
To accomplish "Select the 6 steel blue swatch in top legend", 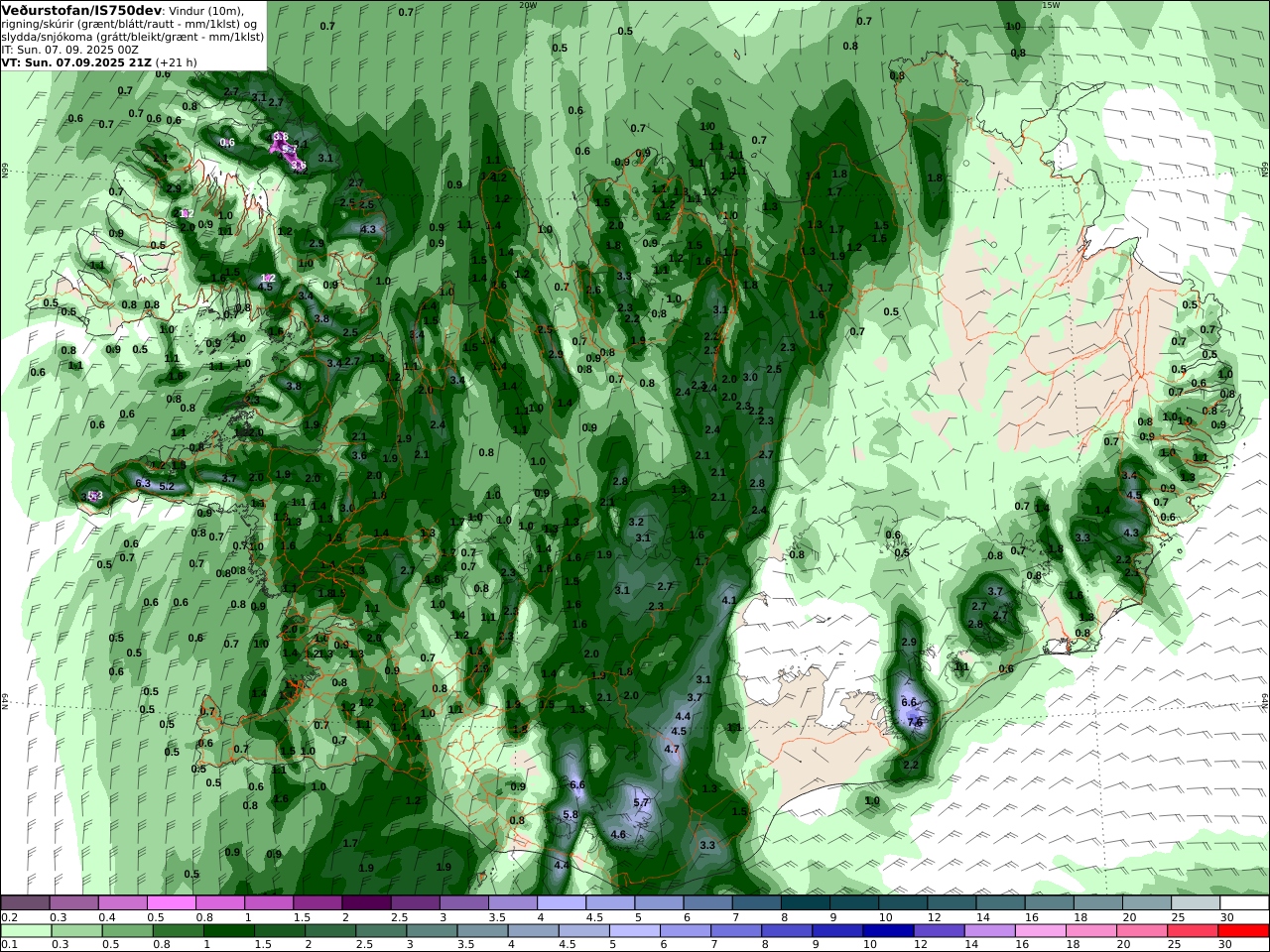I will 707,902.
